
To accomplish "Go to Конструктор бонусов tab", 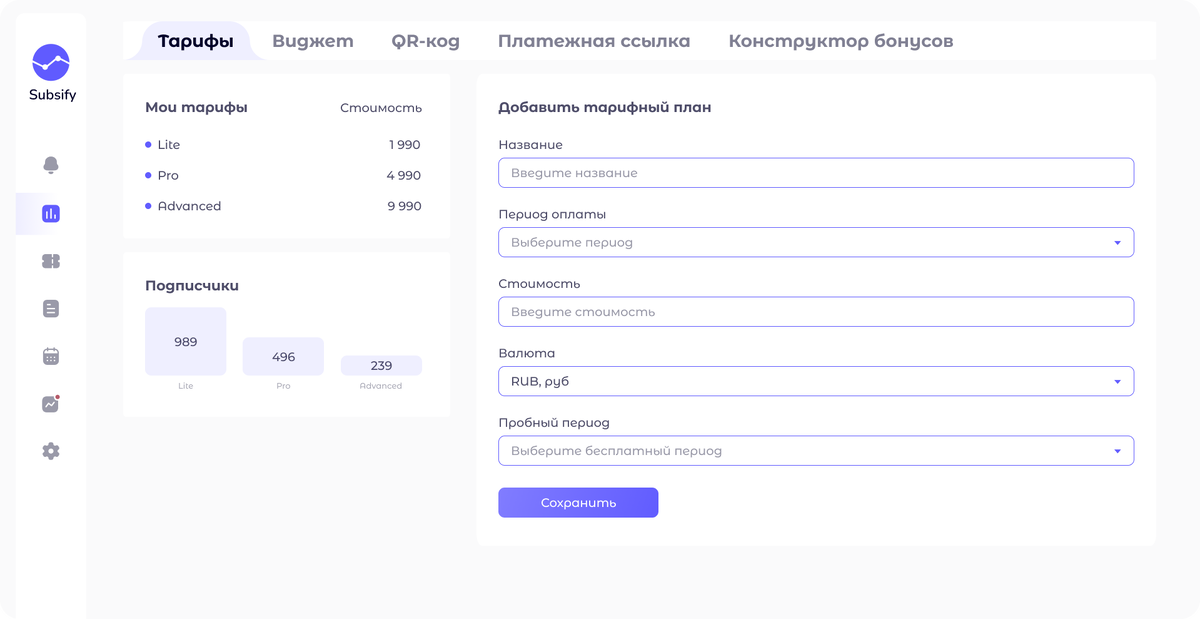I will [x=840, y=42].
